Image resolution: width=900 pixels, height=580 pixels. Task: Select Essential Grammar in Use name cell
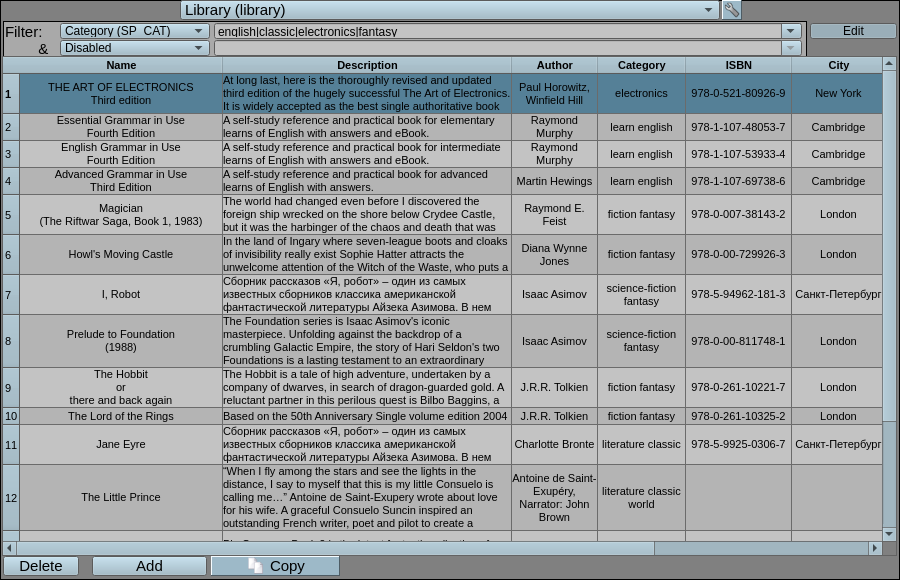[x=121, y=127]
